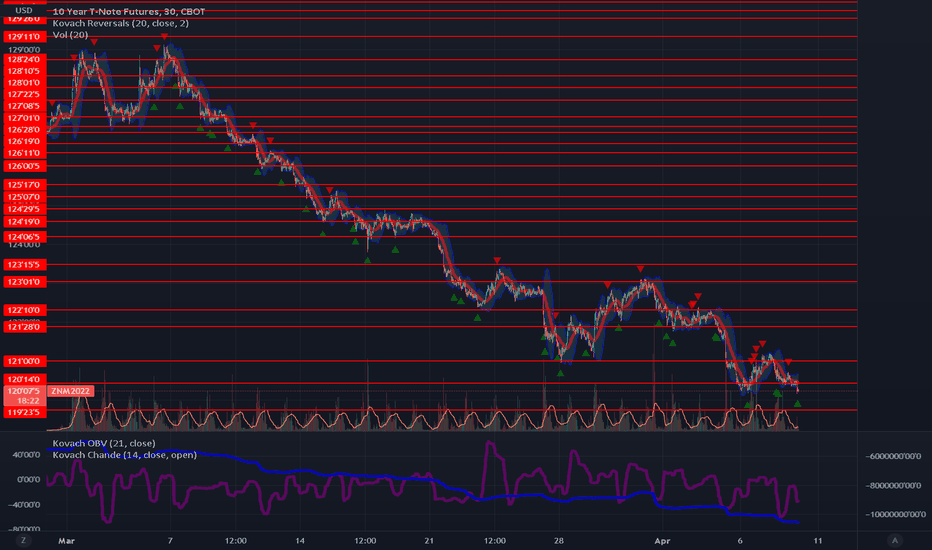The image size is (932, 550).
Task: Click the -40'00'0 oscillator scale value
Action: 24,504
